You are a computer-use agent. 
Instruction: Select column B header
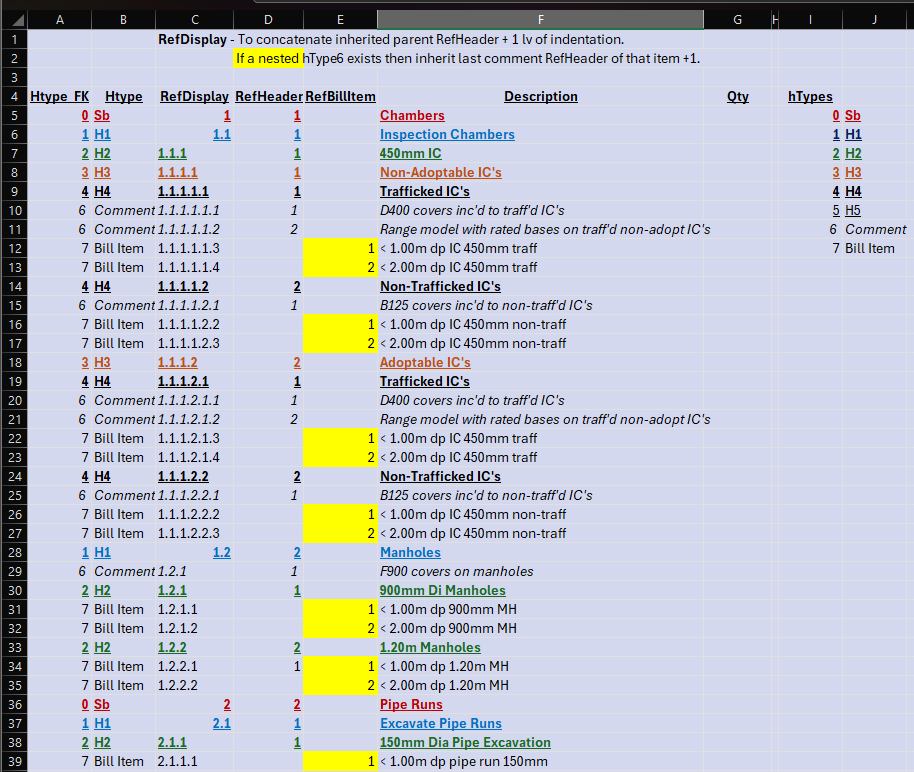[124, 20]
